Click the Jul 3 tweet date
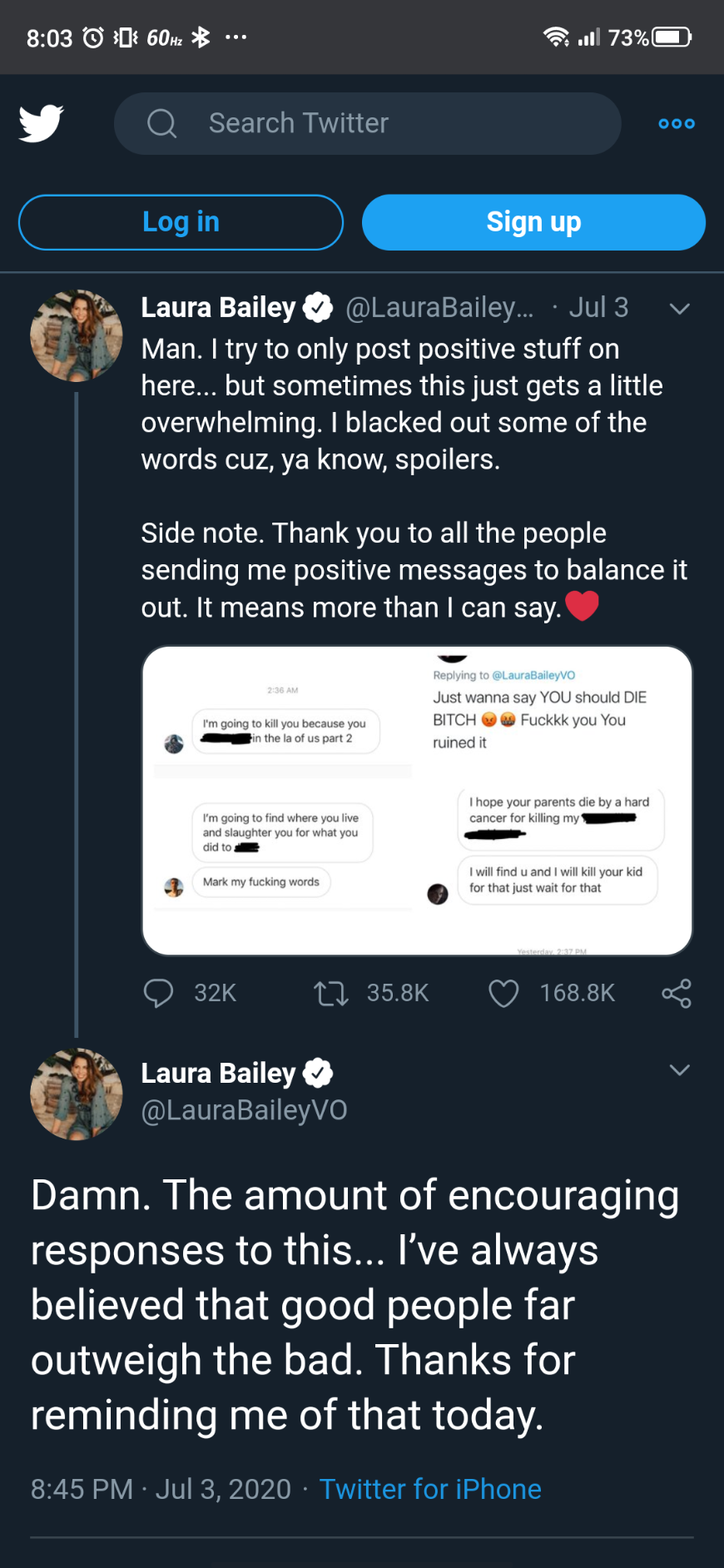This screenshot has width=724, height=1568. [598, 307]
